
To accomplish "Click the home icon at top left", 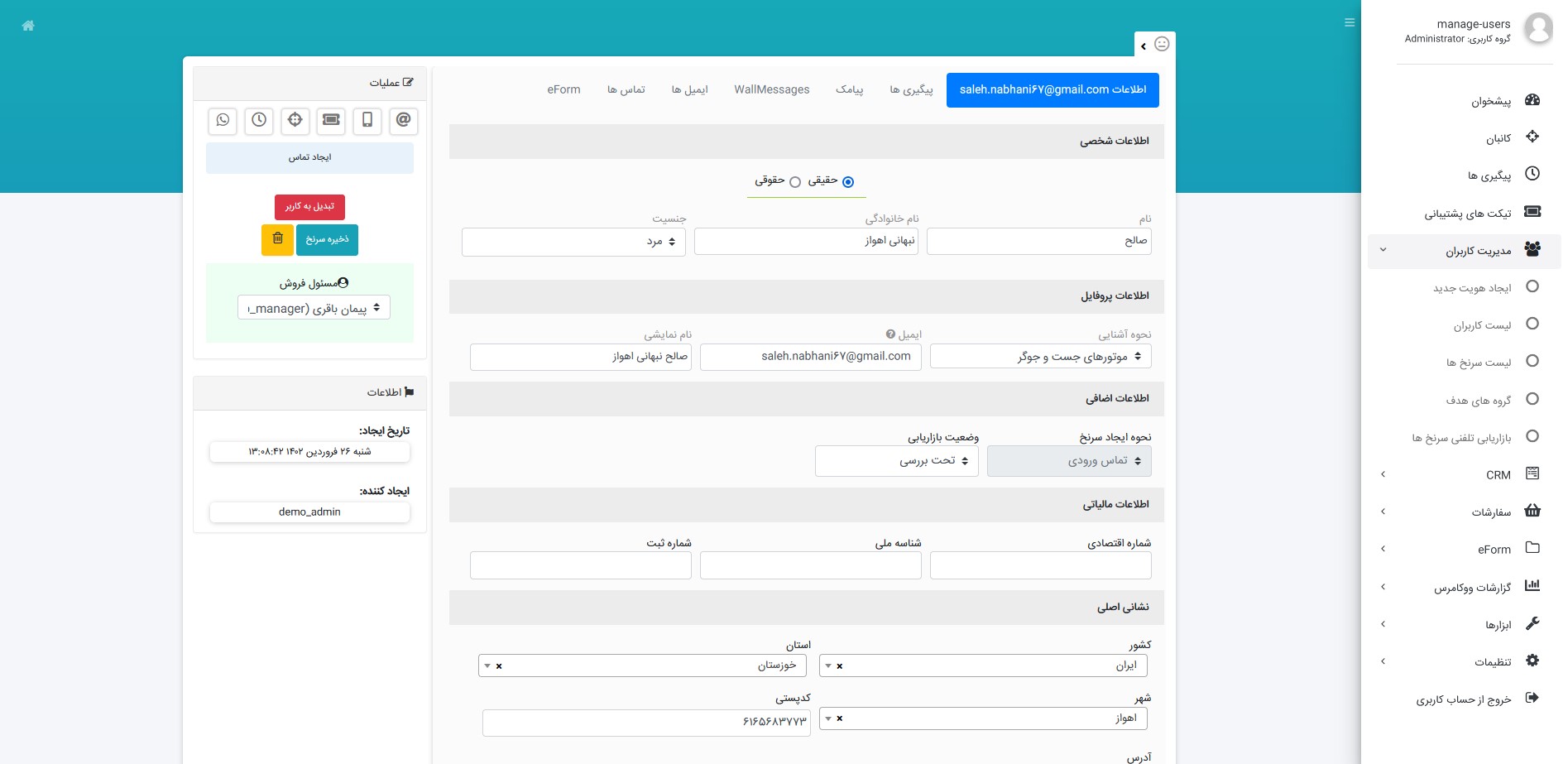I will (x=28, y=26).
